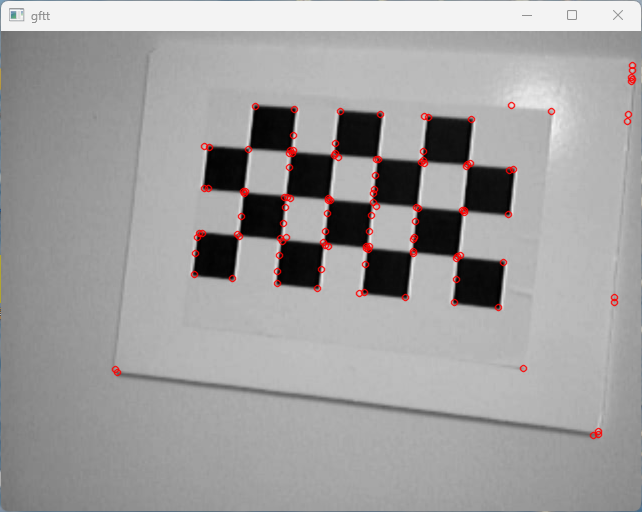Click the gftt window app icon
The image size is (642, 512).
pyautogui.click(x=16, y=16)
